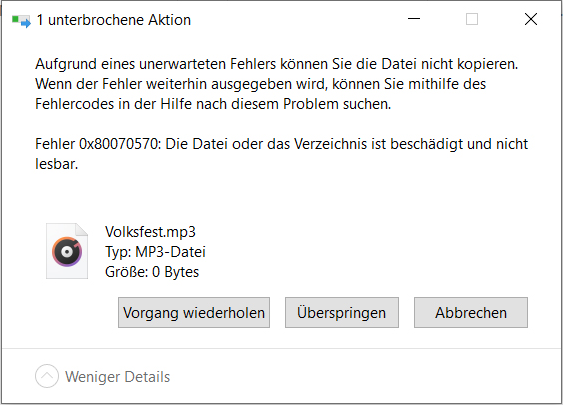Click the greyed-out maximize box
The image size is (563, 405).
point(472,19)
